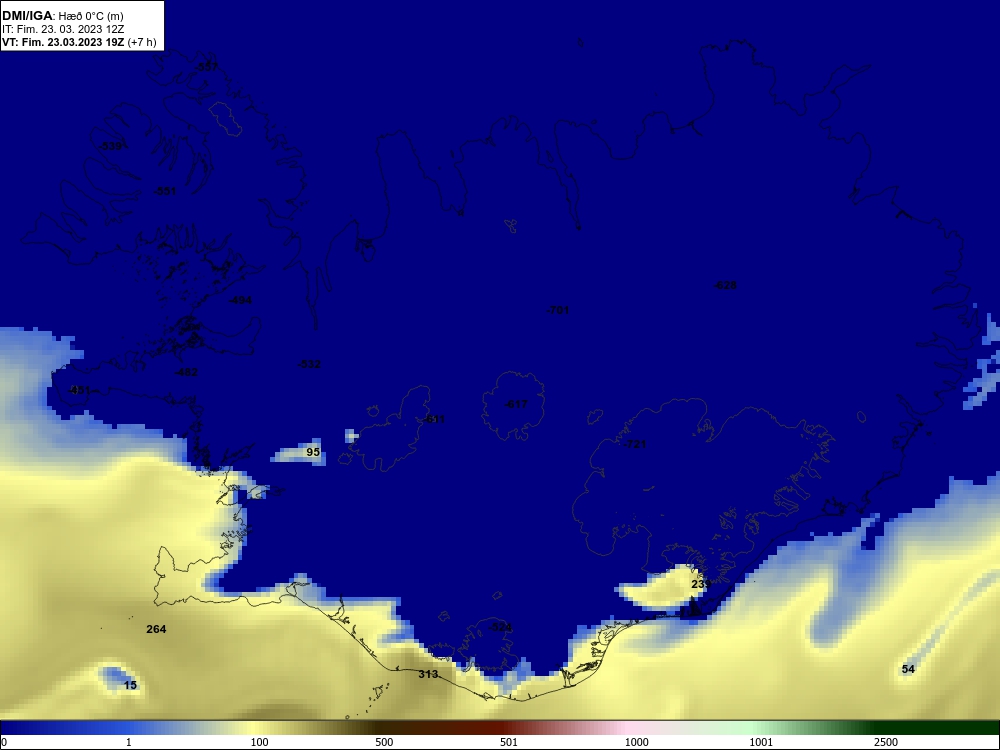Click the 54 value in the southeast ocean
1000x750 pixels.
click(x=908, y=669)
